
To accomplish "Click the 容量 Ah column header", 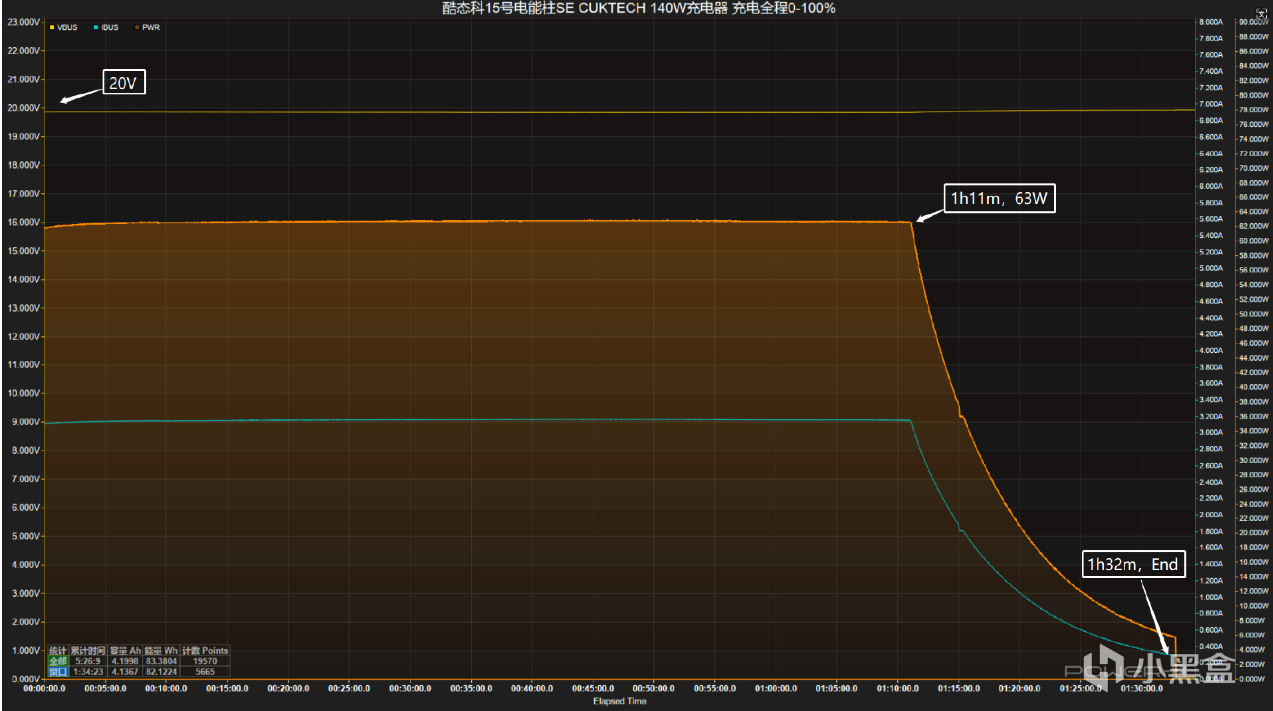I will pyautogui.click(x=125, y=650).
